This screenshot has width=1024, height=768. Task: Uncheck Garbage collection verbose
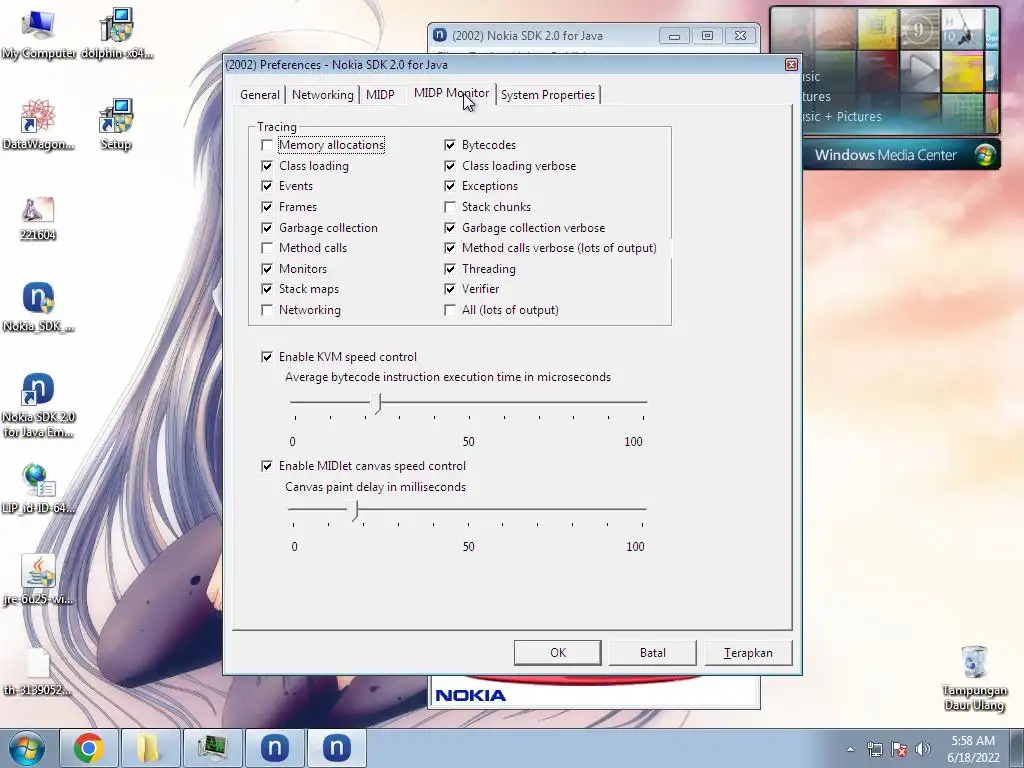click(x=449, y=228)
